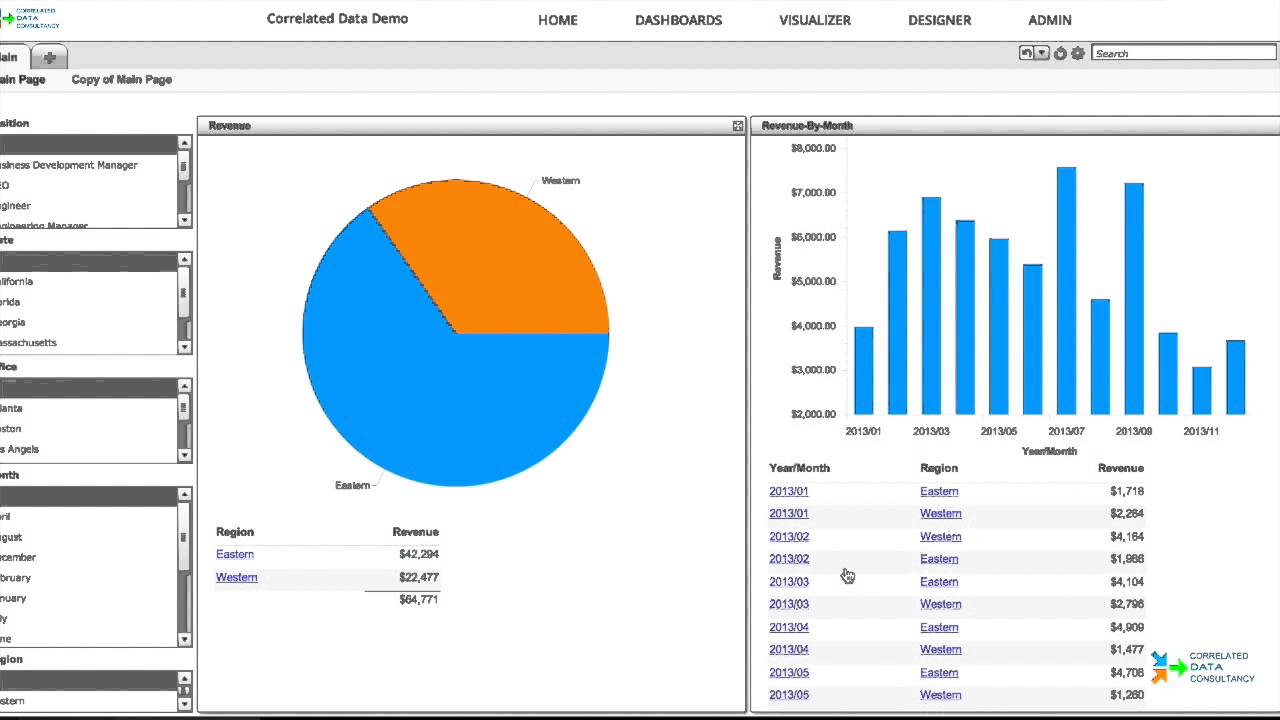Image resolution: width=1280 pixels, height=720 pixels.
Task: Open 2013/02 link in $4,164 row
Action: tap(789, 536)
